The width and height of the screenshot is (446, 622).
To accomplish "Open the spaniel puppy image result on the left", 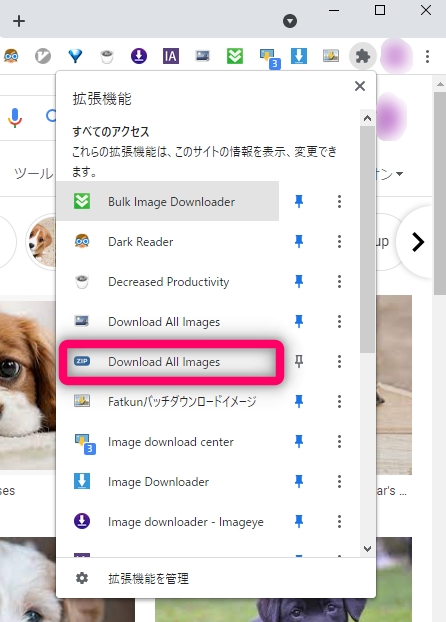I will [28, 385].
